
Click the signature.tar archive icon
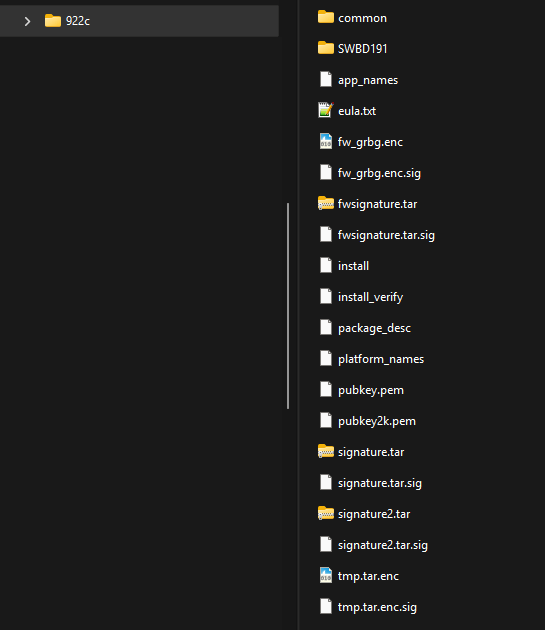point(326,451)
